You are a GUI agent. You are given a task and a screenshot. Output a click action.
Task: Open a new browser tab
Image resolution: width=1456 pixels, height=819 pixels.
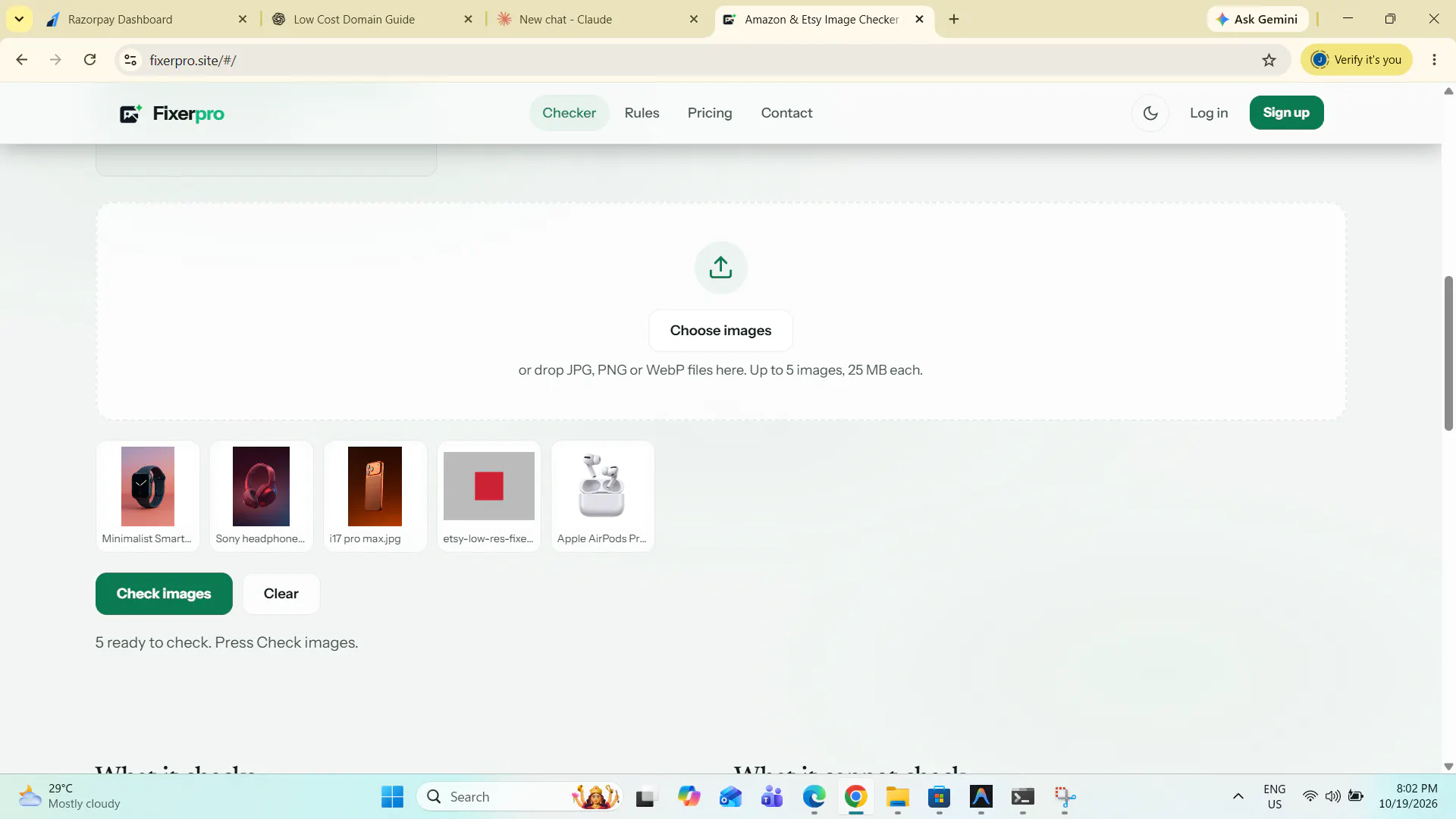[954, 19]
